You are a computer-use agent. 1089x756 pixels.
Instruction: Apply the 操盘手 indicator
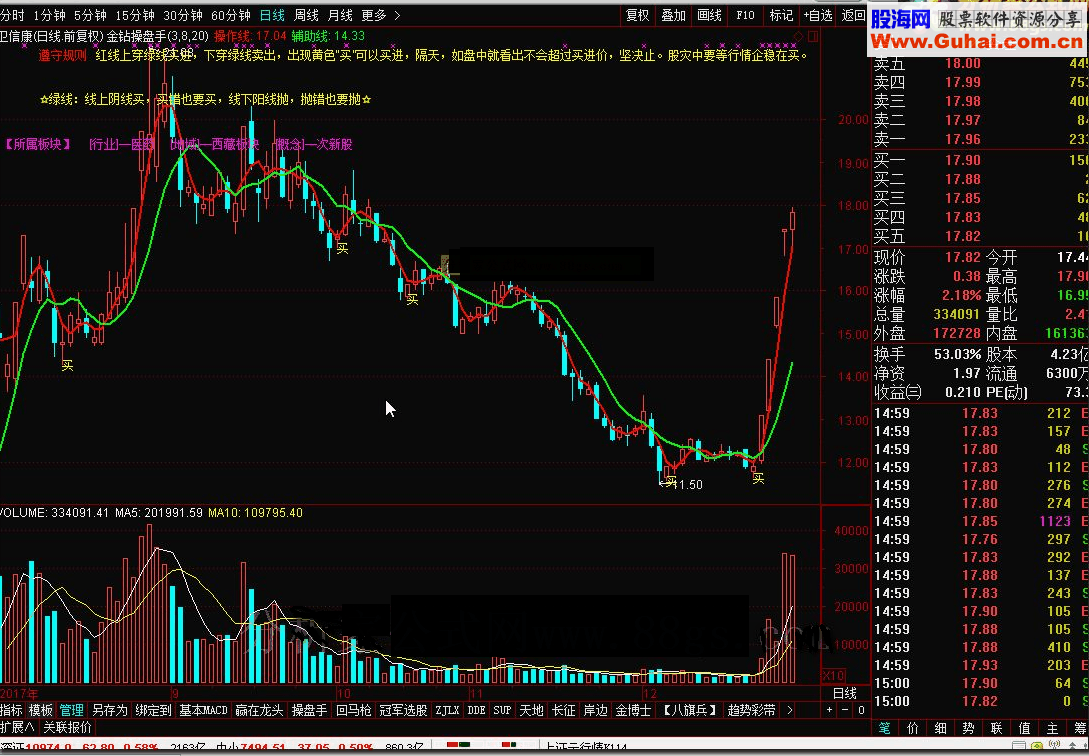coord(309,710)
